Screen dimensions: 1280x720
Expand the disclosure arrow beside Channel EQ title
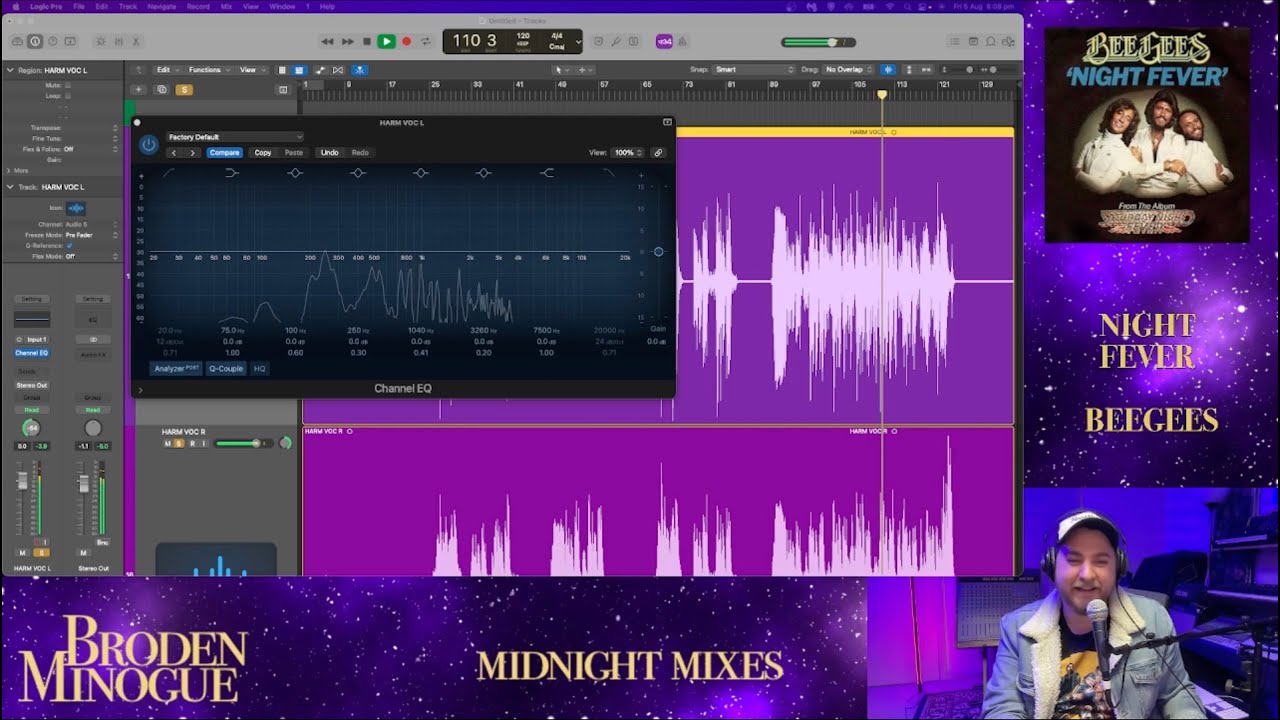coord(140,390)
